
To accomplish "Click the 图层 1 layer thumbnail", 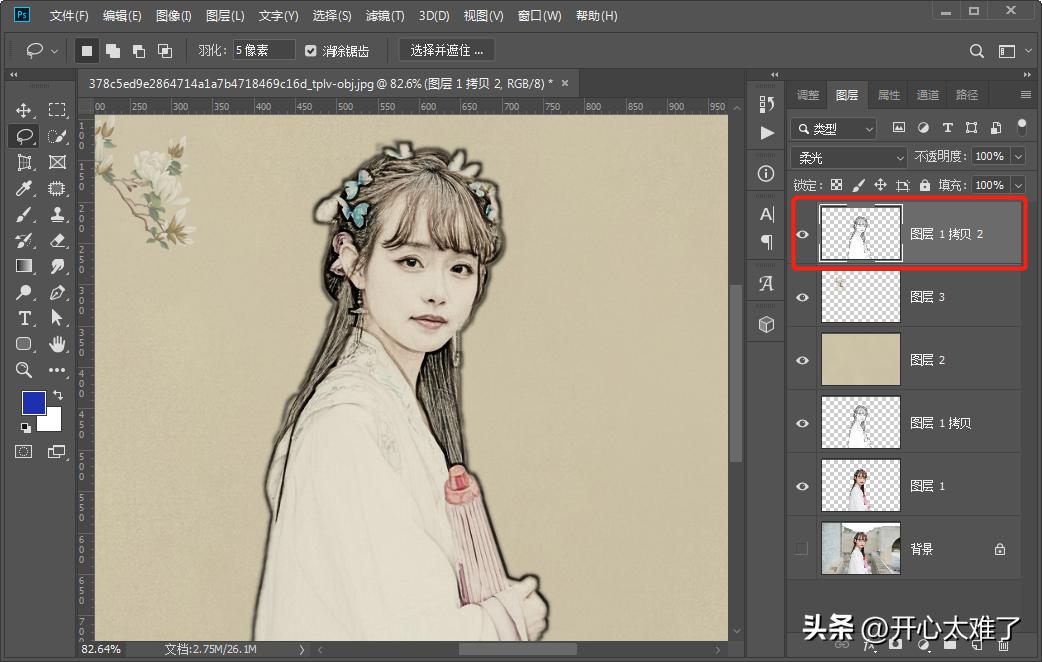I will point(859,485).
